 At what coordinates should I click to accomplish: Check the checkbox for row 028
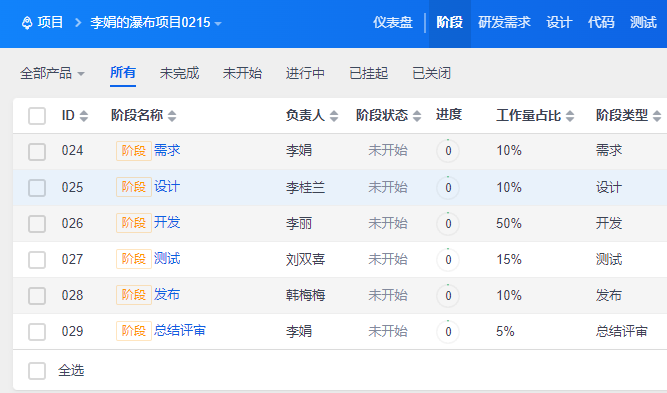(37, 296)
